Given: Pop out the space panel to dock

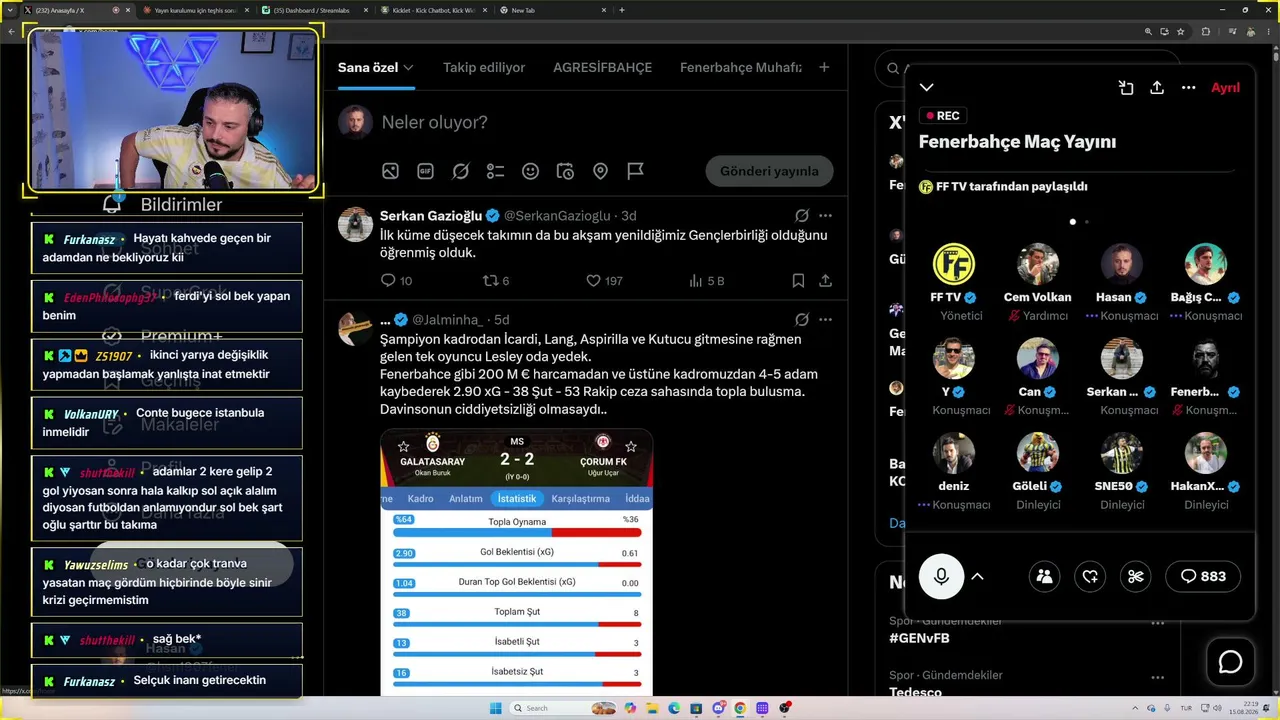Looking at the screenshot, I should (x=1126, y=88).
